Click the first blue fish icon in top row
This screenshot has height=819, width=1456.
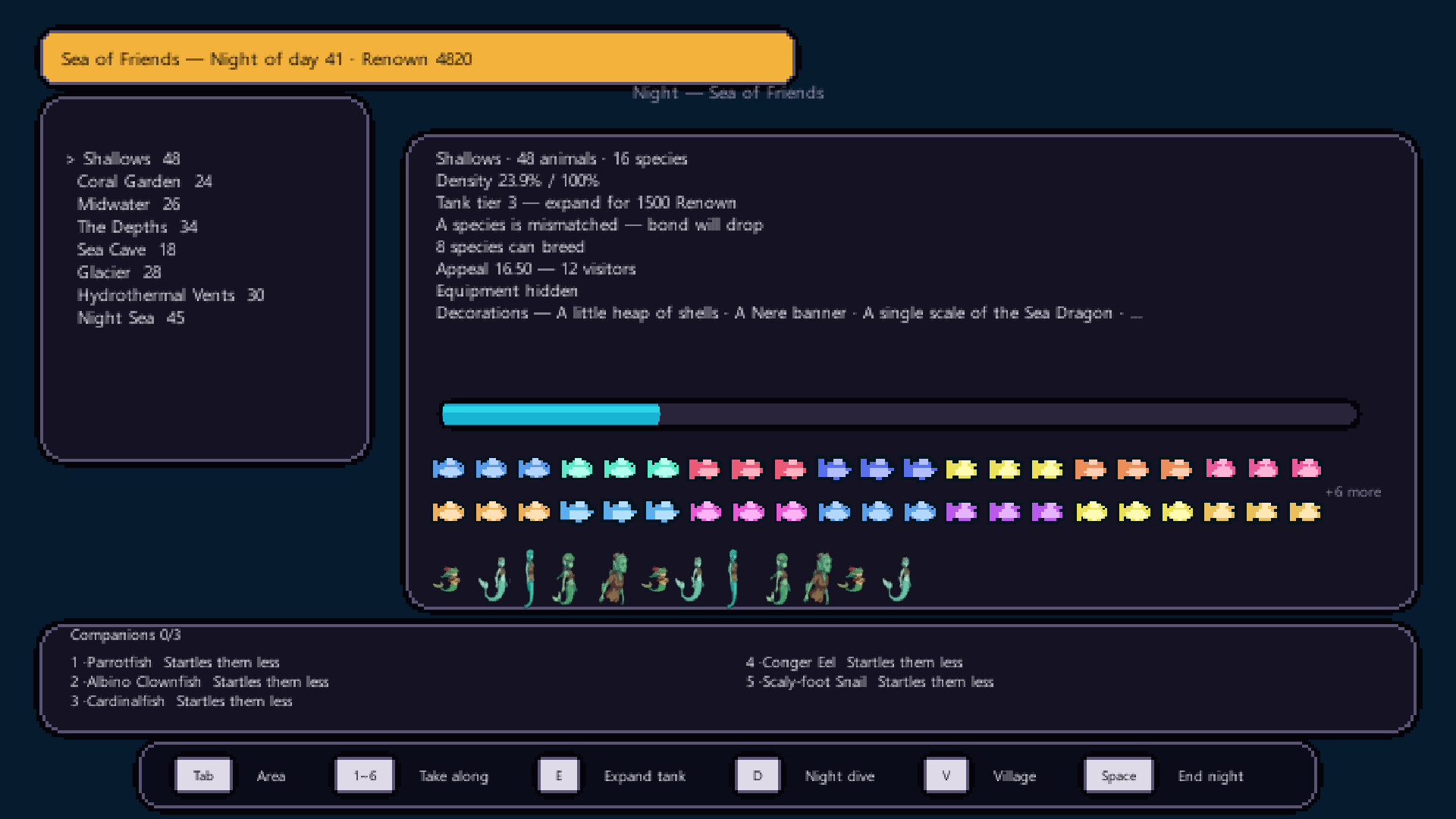click(x=448, y=469)
